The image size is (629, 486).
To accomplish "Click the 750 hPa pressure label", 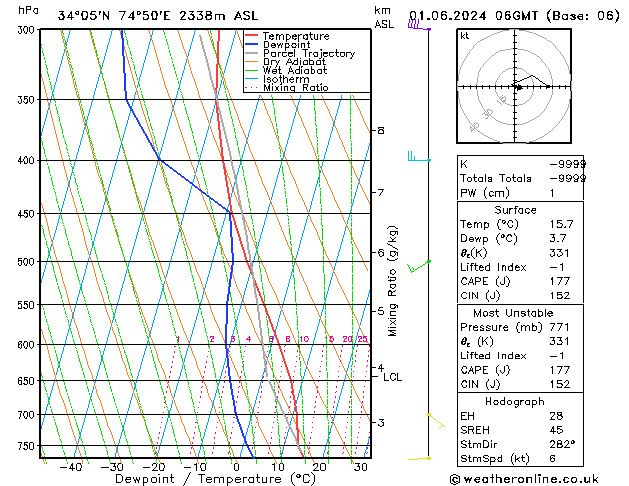I will pos(28,446).
